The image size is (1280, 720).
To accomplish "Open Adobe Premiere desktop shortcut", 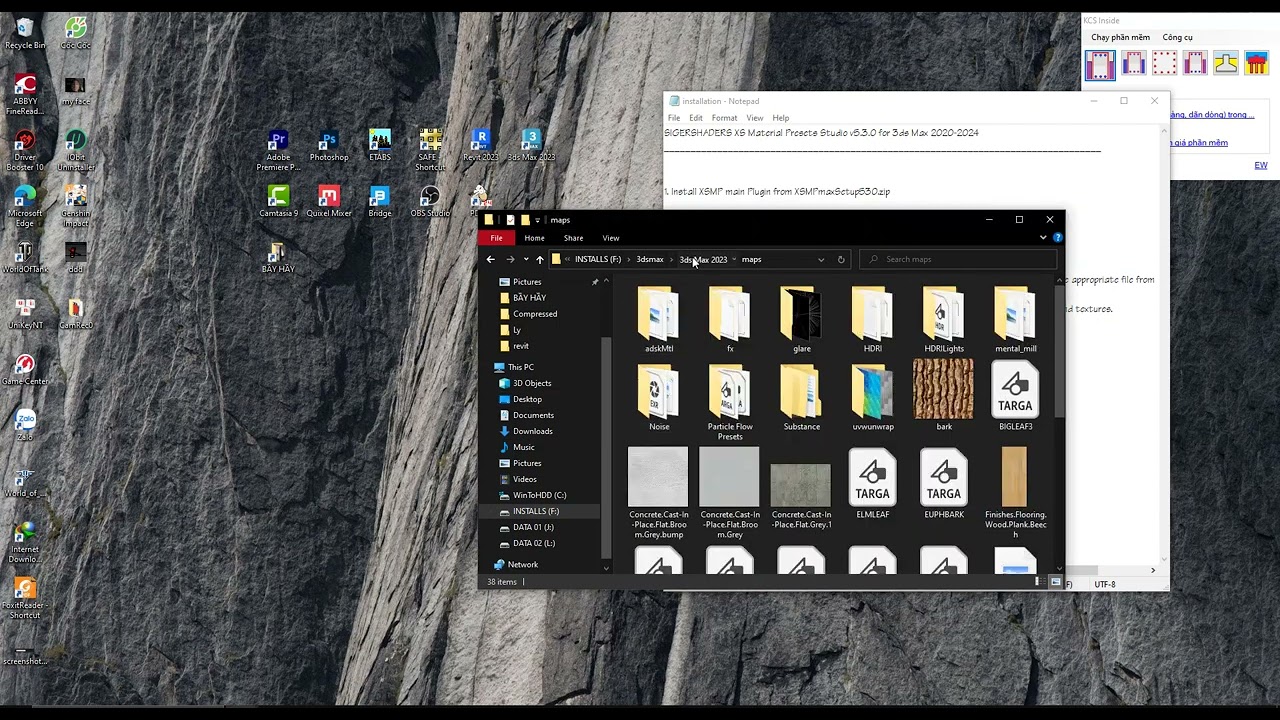I will [x=278, y=150].
